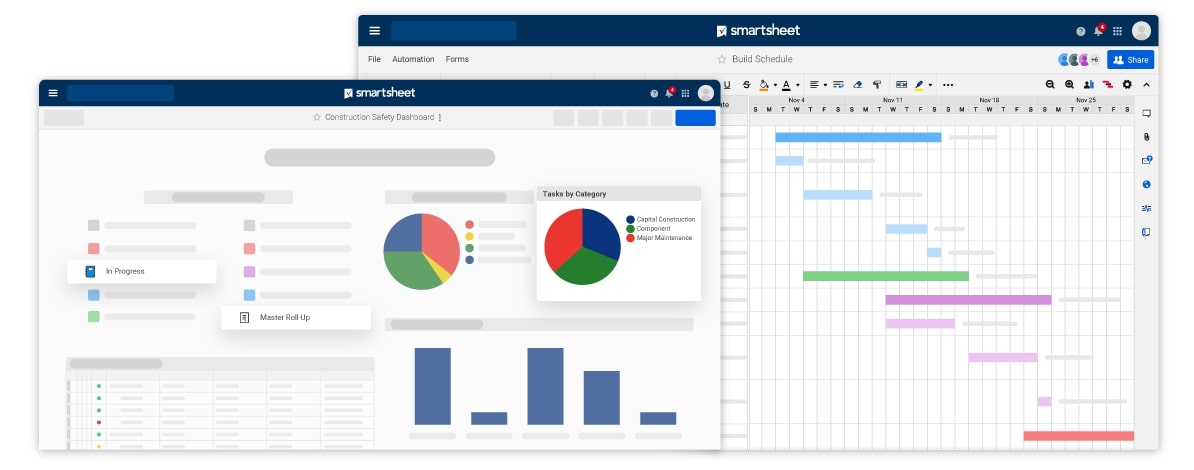Click the fill color bucket icon
This screenshot has width=1194, height=470.
click(765, 85)
